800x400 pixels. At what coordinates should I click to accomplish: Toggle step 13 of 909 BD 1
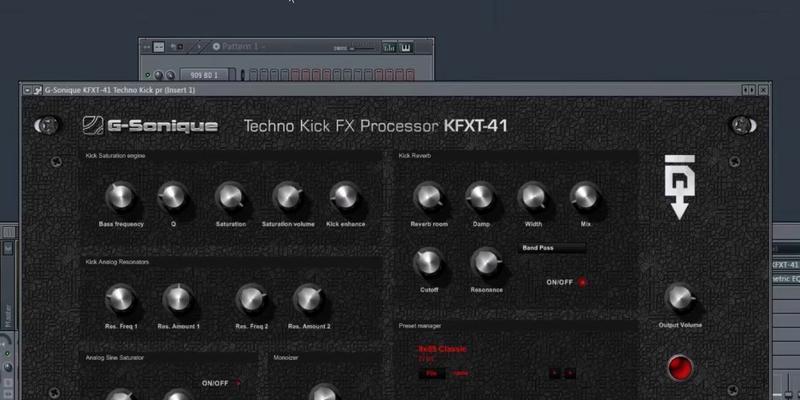[379, 75]
